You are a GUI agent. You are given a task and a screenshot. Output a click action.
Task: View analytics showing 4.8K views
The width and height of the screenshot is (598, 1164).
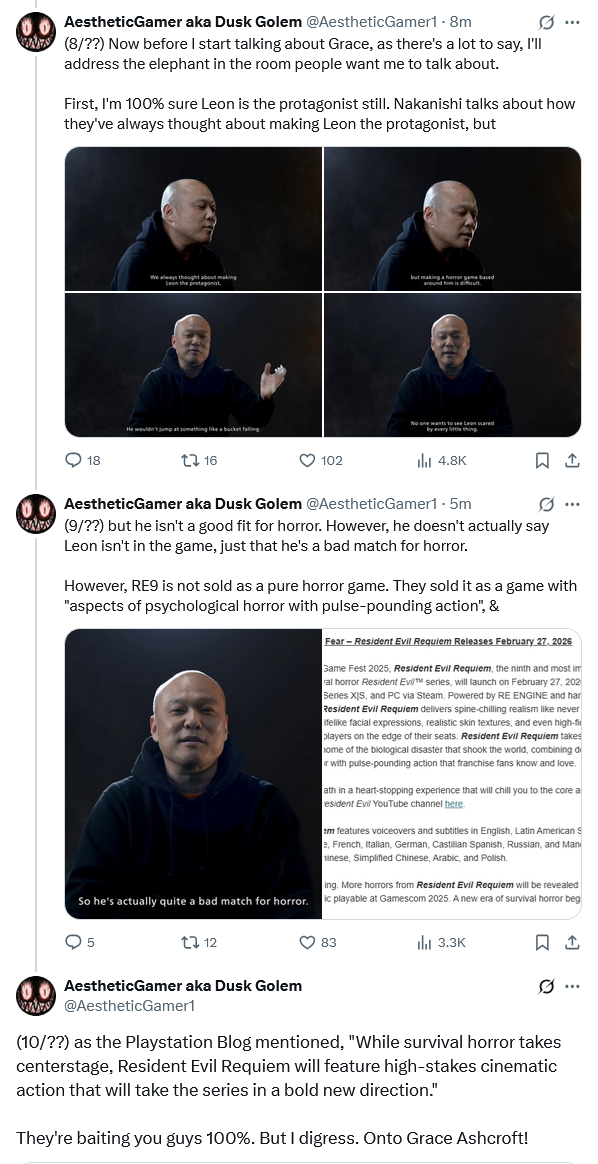441,460
